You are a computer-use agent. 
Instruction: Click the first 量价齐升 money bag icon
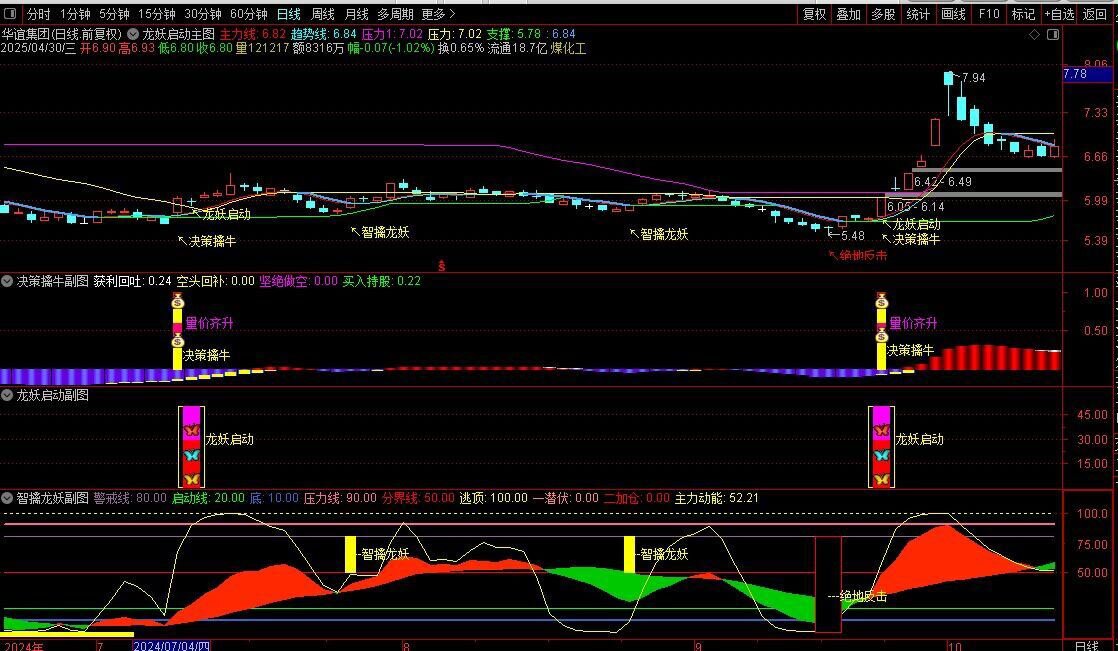tap(178, 302)
